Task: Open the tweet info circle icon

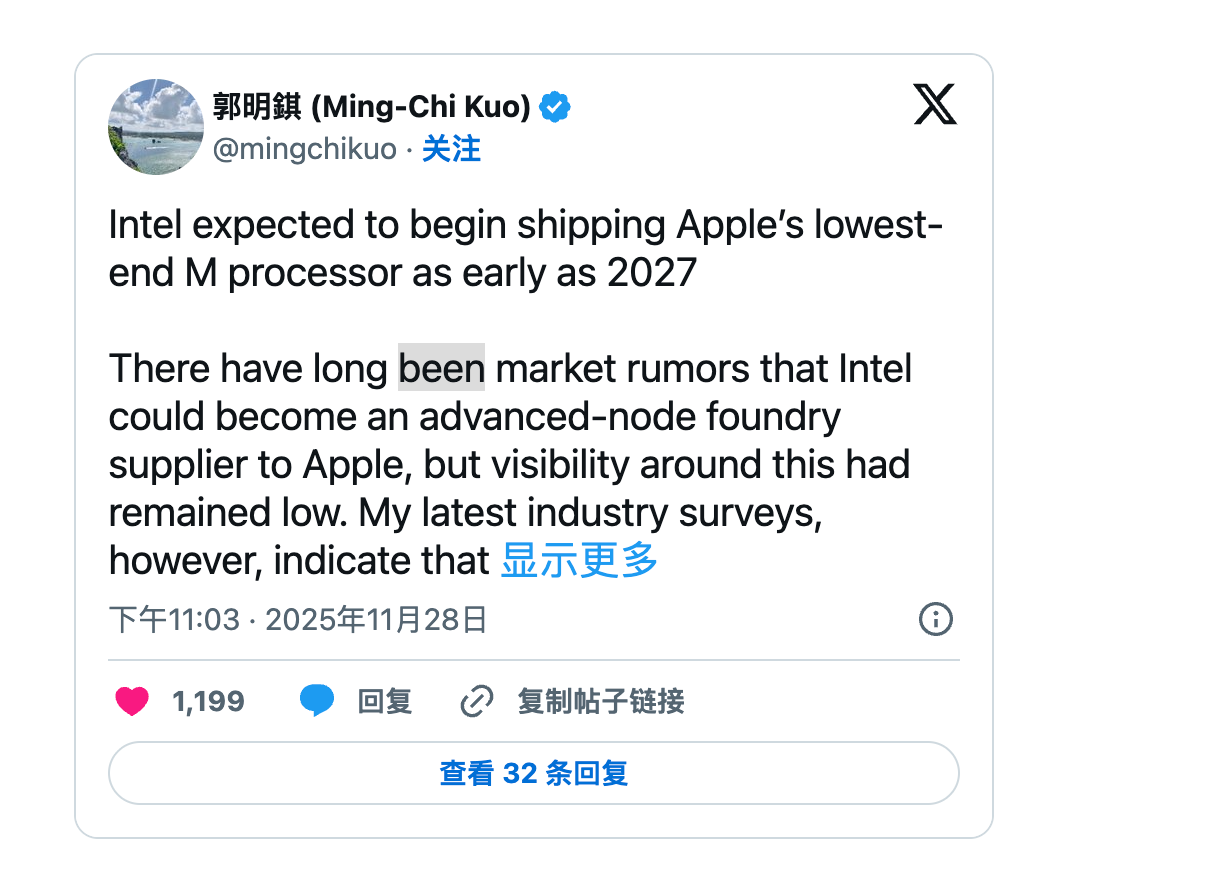Action: coord(935,619)
